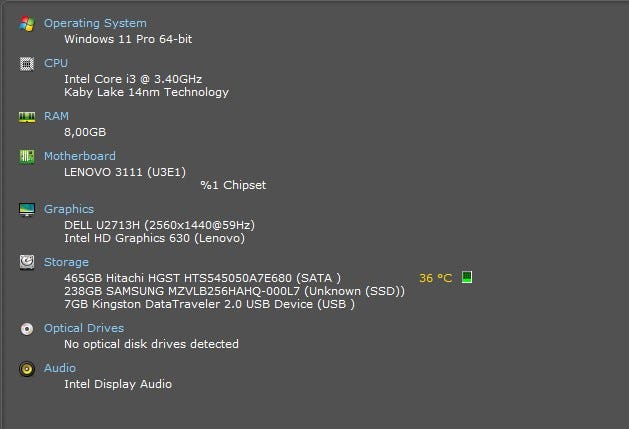Click the Audio speaker icon
Image resolution: width=629 pixels, height=429 pixels.
[x=26, y=368]
